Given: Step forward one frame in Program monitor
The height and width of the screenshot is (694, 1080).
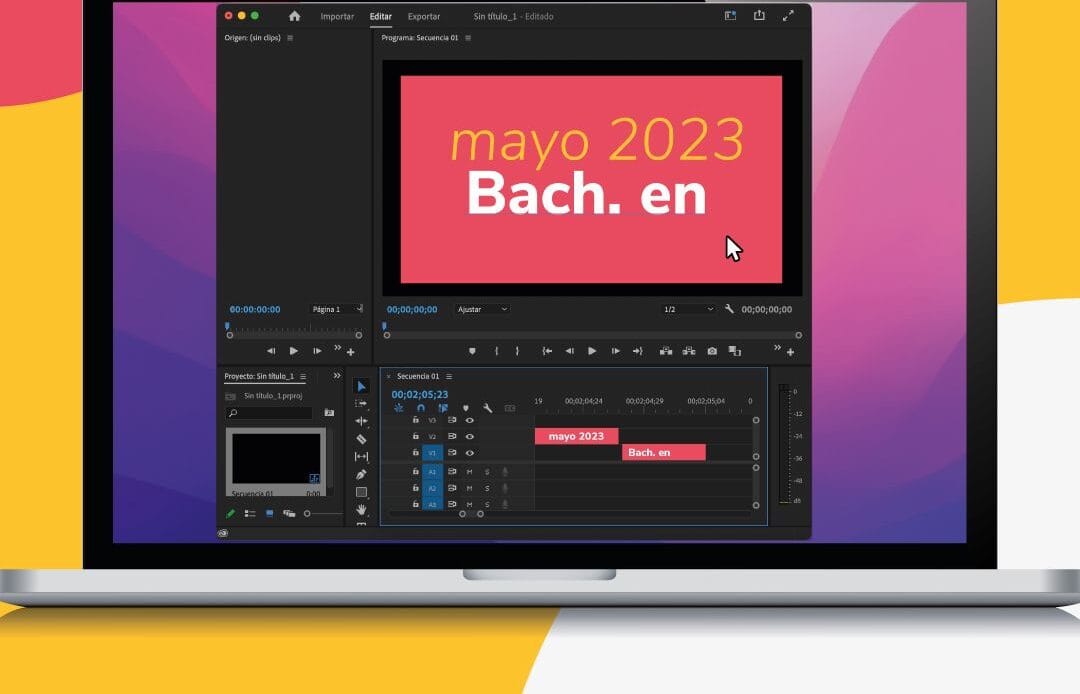Looking at the screenshot, I should coord(616,351).
